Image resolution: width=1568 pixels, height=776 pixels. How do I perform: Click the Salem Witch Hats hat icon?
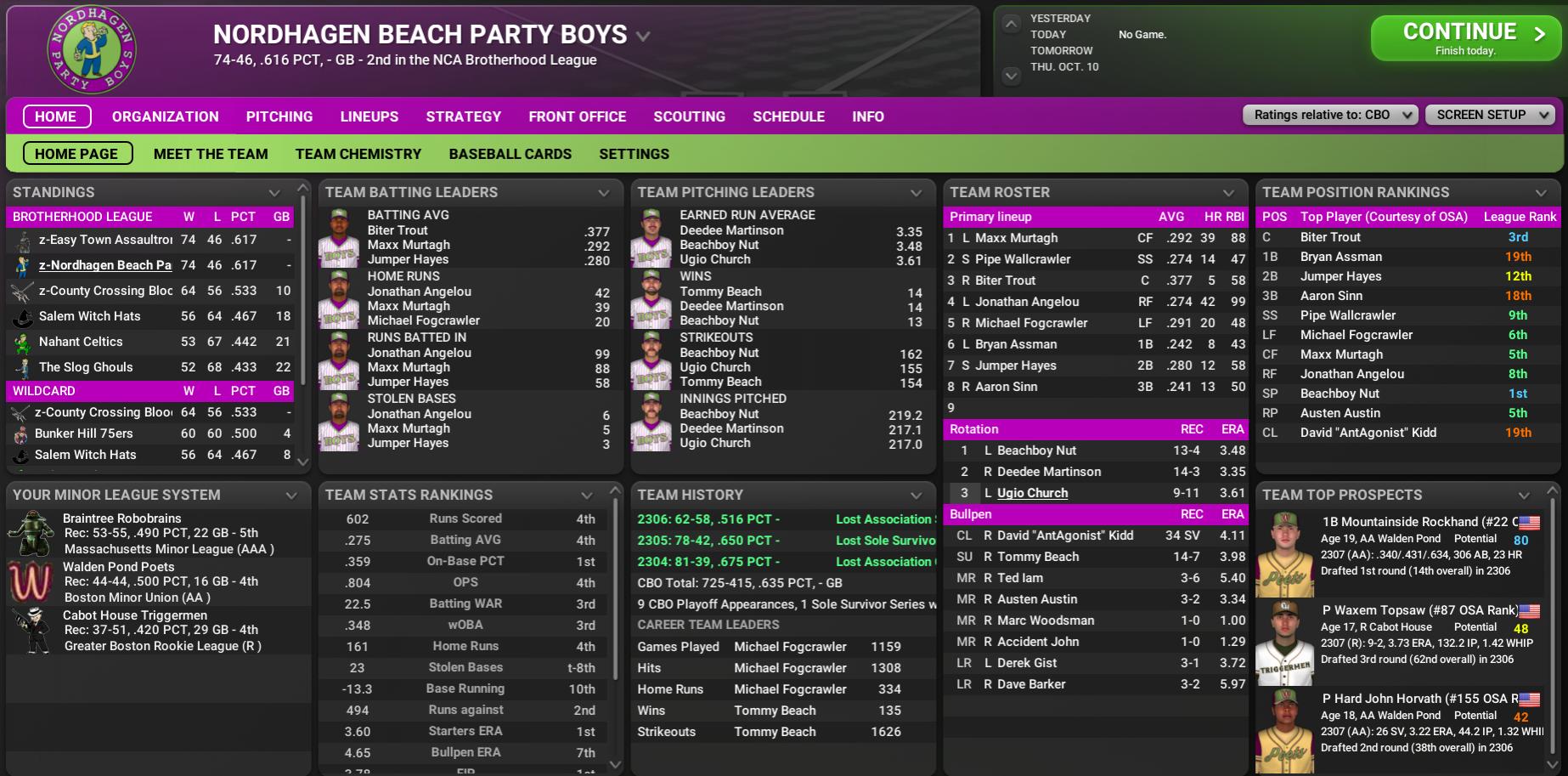click(22, 317)
